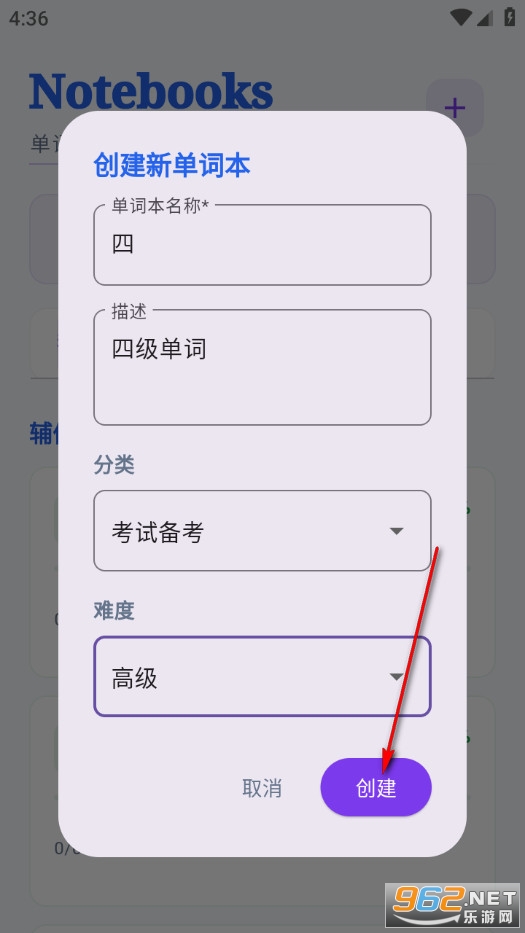525x933 pixels.
Task: Click the 创建新单词本 dialog title
Action: click(172, 165)
